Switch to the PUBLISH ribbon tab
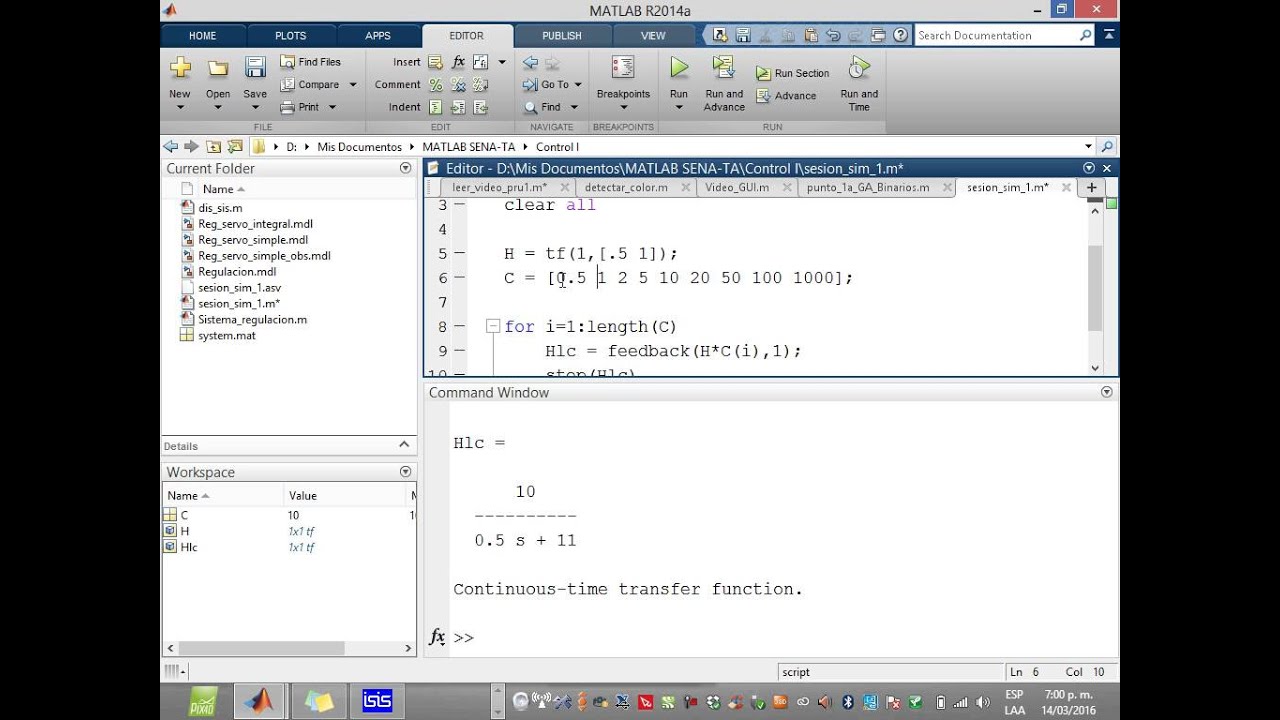Image resolution: width=1280 pixels, height=720 pixels. [562, 35]
